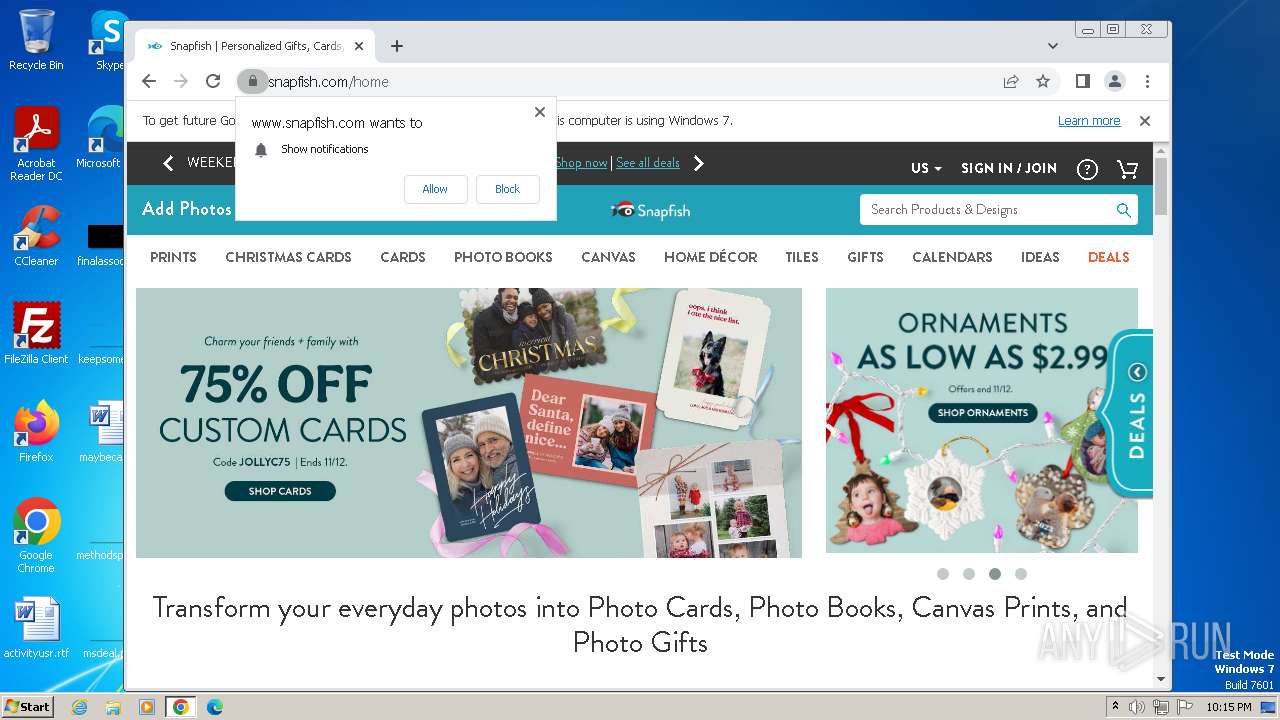Open site info lock icon
The height and width of the screenshot is (720, 1280).
pos(253,81)
